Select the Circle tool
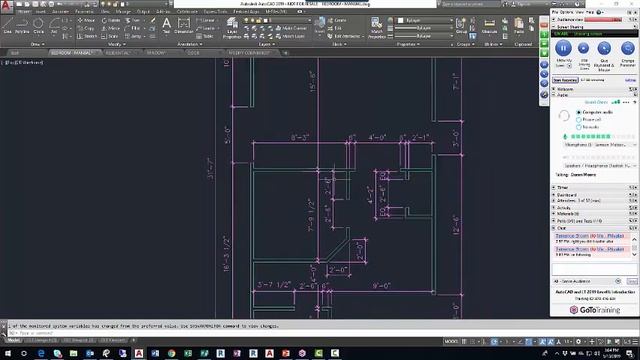The width and height of the screenshot is (640, 360). pos(38,25)
